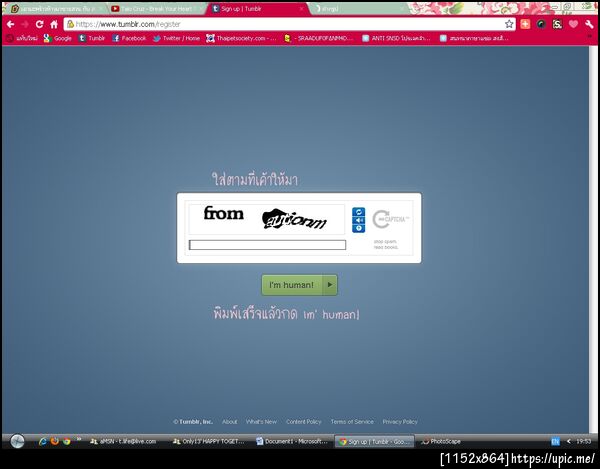This screenshot has width=600, height=469.
Task: Open the Content Policy footer link
Action: pos(303,422)
